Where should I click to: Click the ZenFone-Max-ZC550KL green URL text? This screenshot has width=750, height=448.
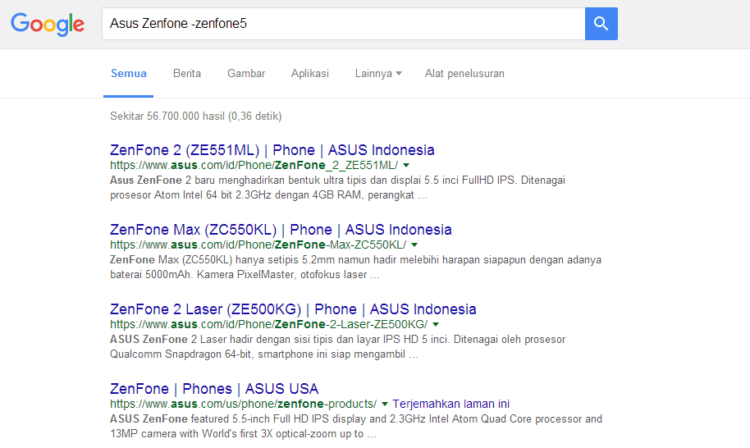point(258,245)
